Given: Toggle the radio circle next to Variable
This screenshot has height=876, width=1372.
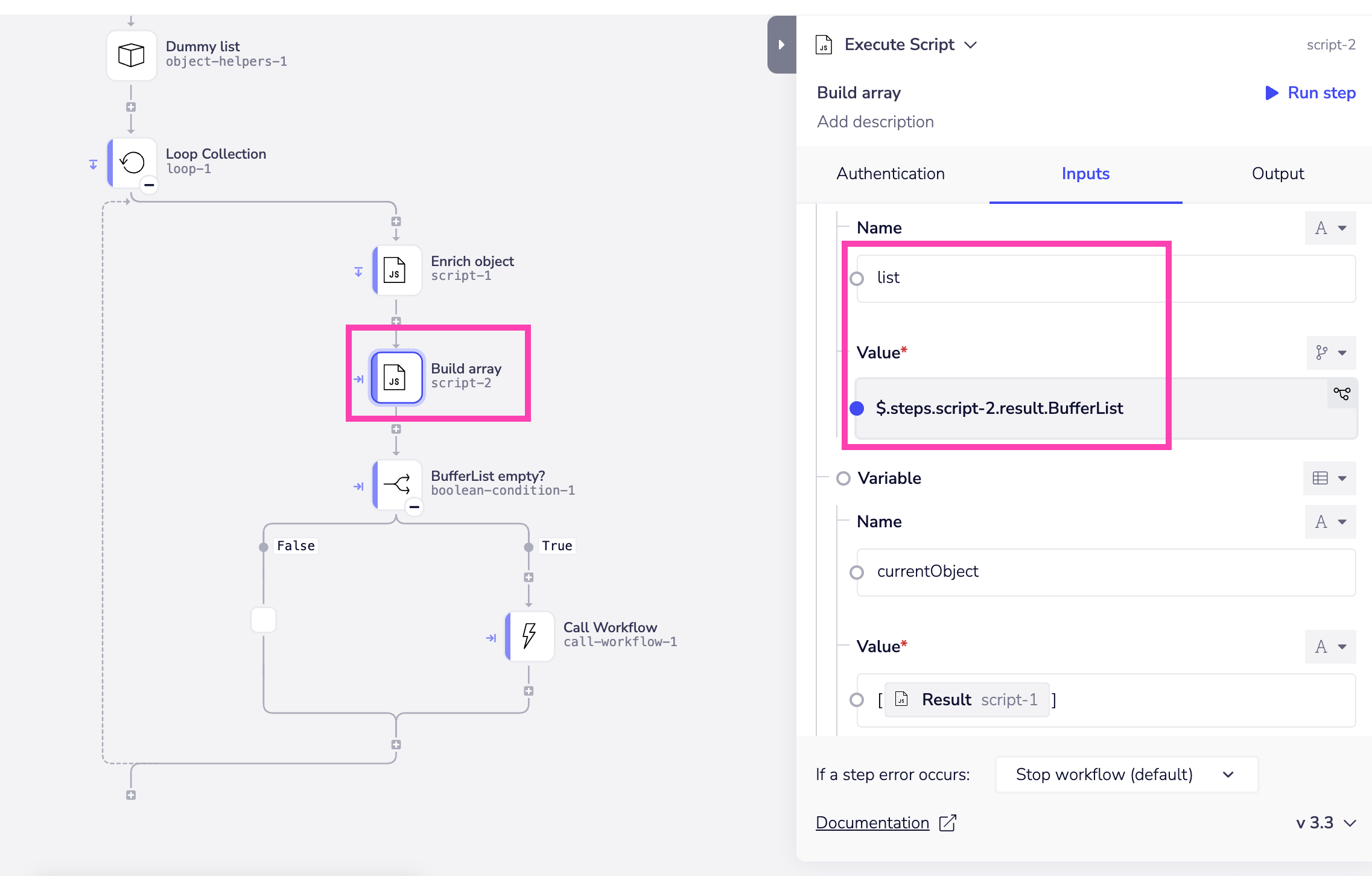Looking at the screenshot, I should (843, 478).
